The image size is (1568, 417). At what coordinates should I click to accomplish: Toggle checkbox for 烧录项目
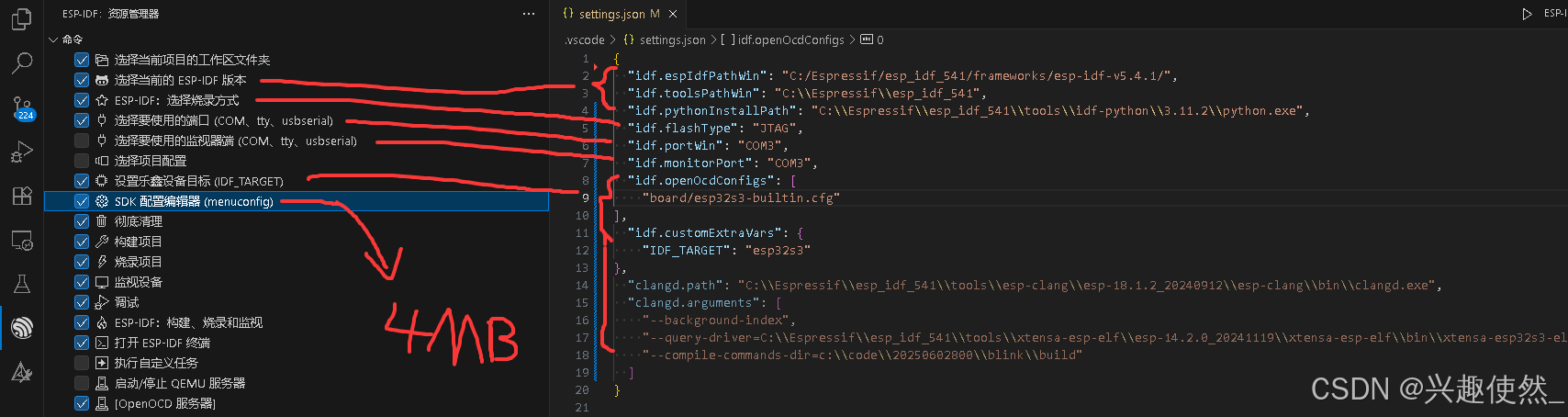click(x=82, y=262)
